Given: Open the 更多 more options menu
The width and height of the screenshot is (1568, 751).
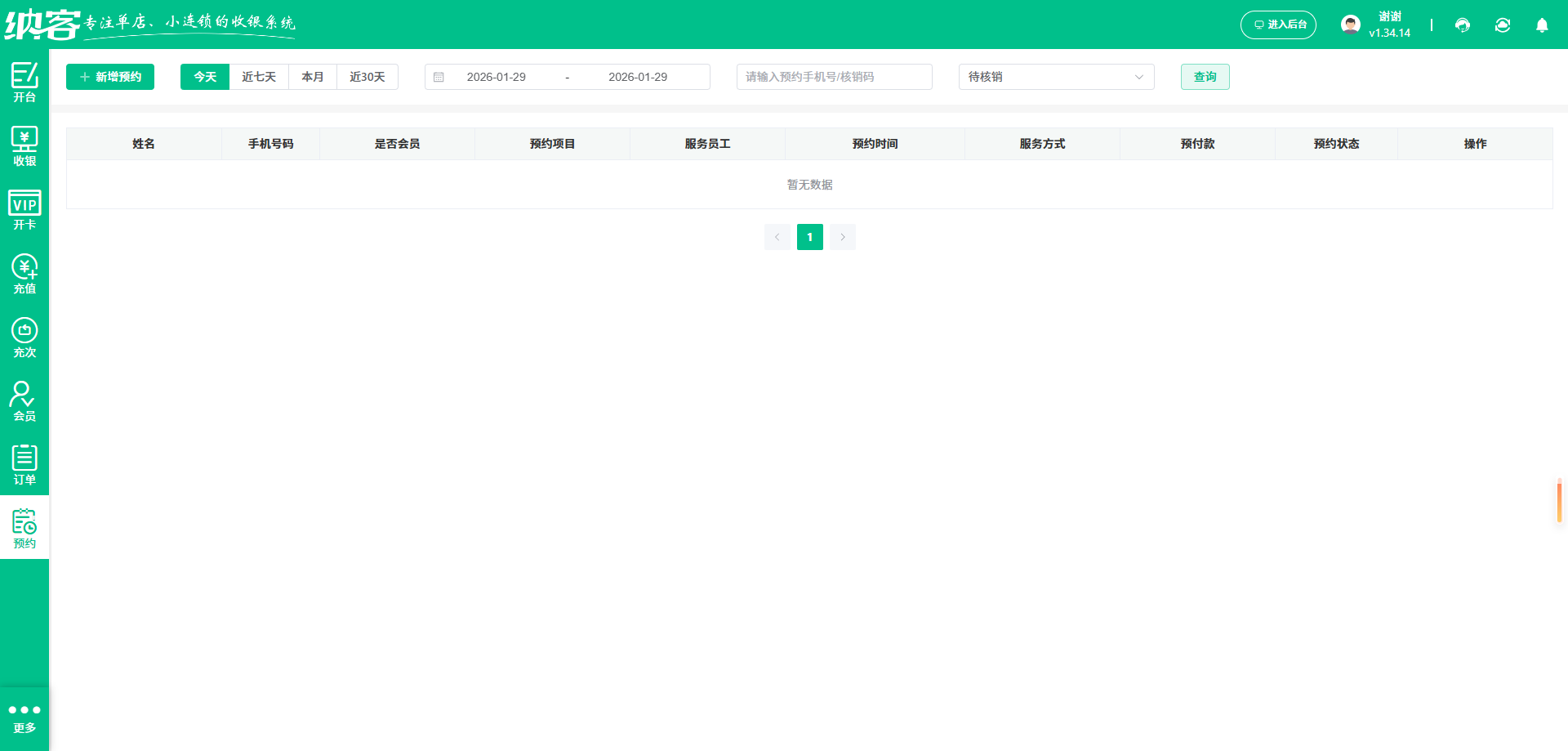Looking at the screenshot, I should pos(24,717).
